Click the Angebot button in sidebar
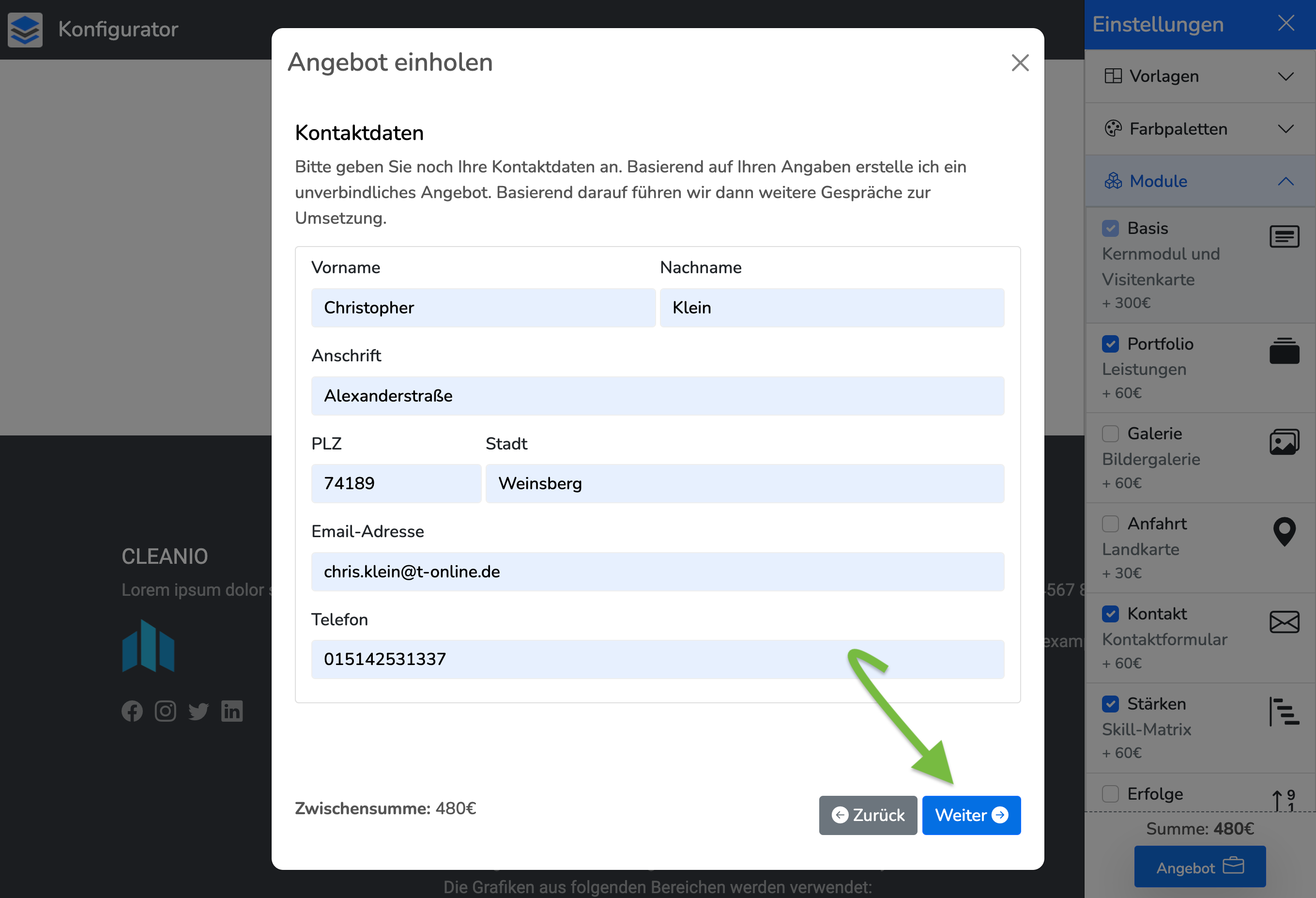The image size is (1316, 898). (1199, 867)
